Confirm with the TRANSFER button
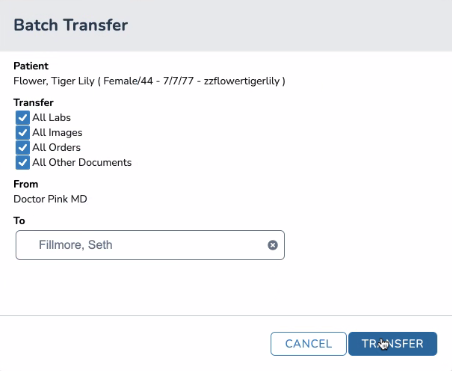 (x=393, y=344)
